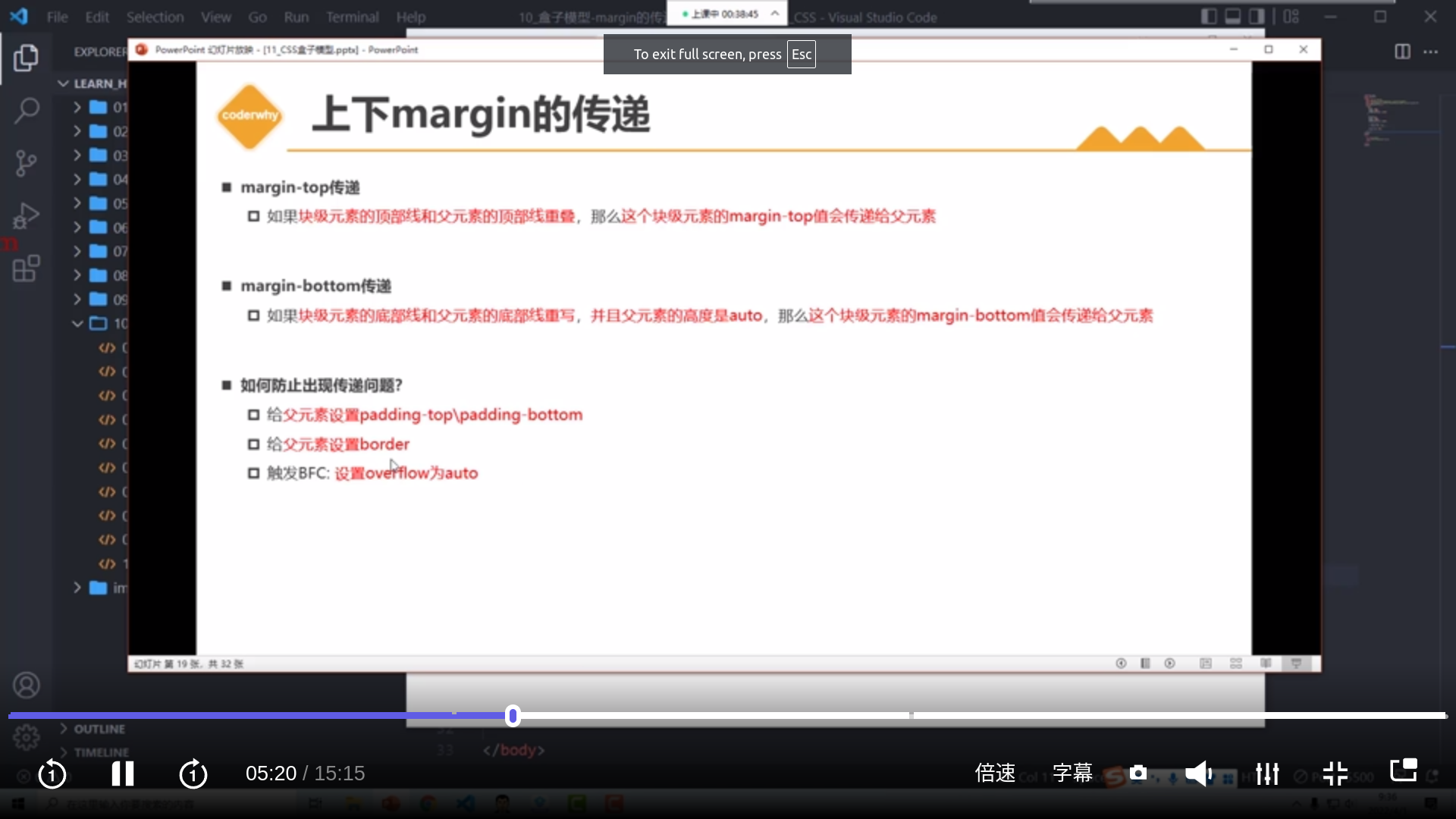Screen dimensions: 1456x819
Task: Exit fullscreen mode in video player
Action: coord(1335,773)
